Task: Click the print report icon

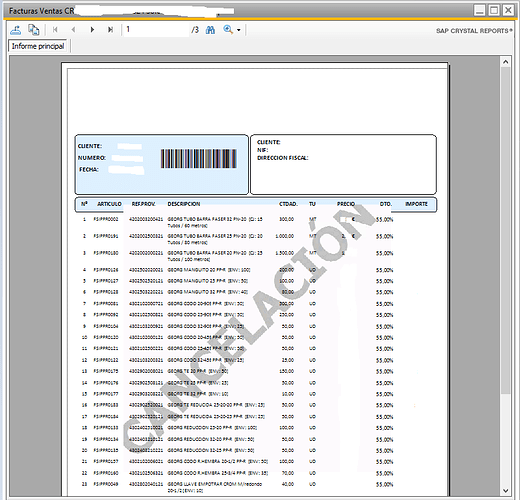Action: click(33, 30)
